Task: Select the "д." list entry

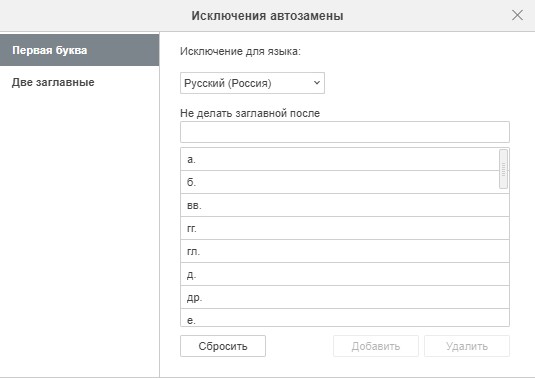Action: 345,274
